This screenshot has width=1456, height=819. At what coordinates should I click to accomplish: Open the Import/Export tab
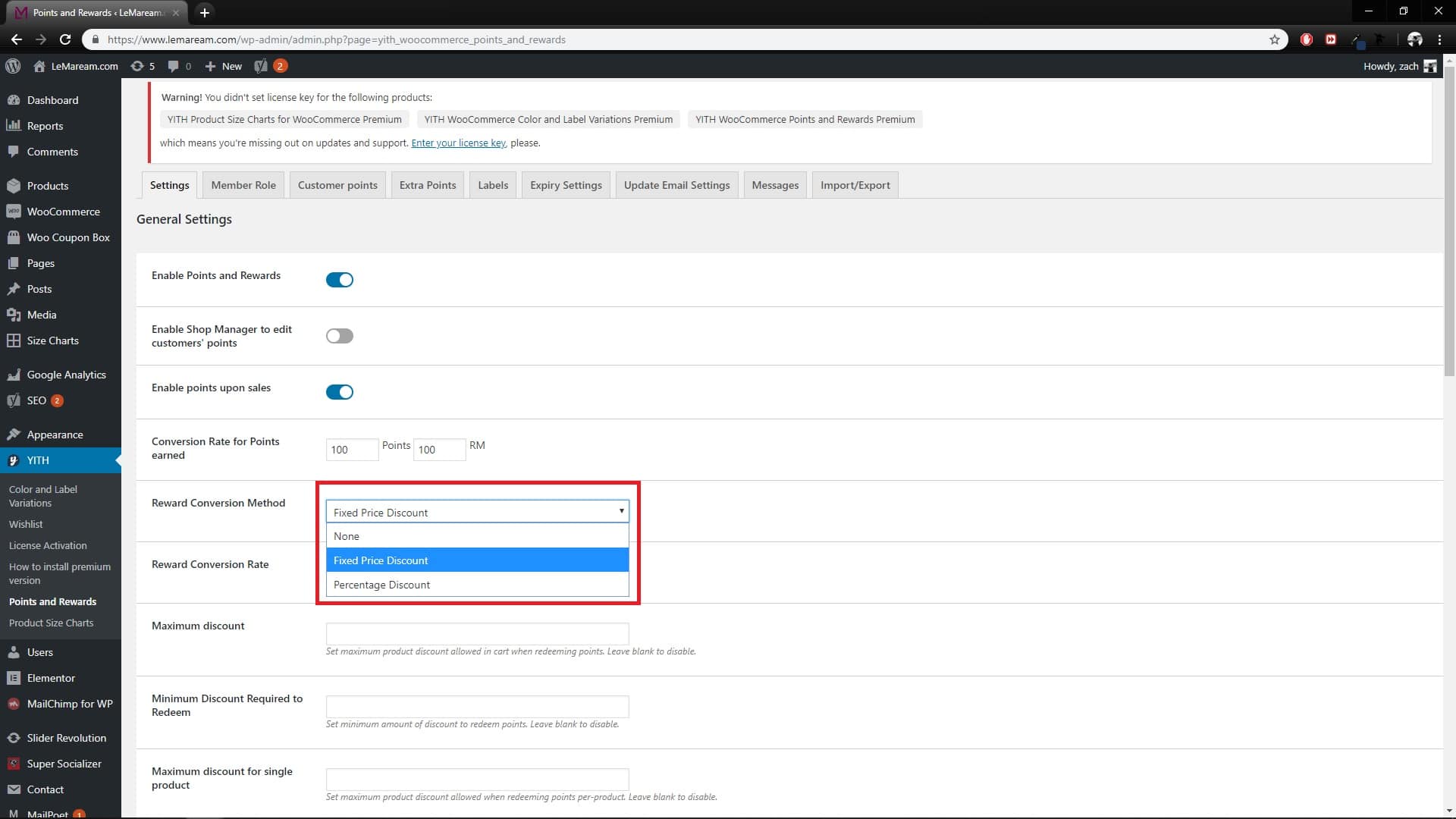click(855, 185)
